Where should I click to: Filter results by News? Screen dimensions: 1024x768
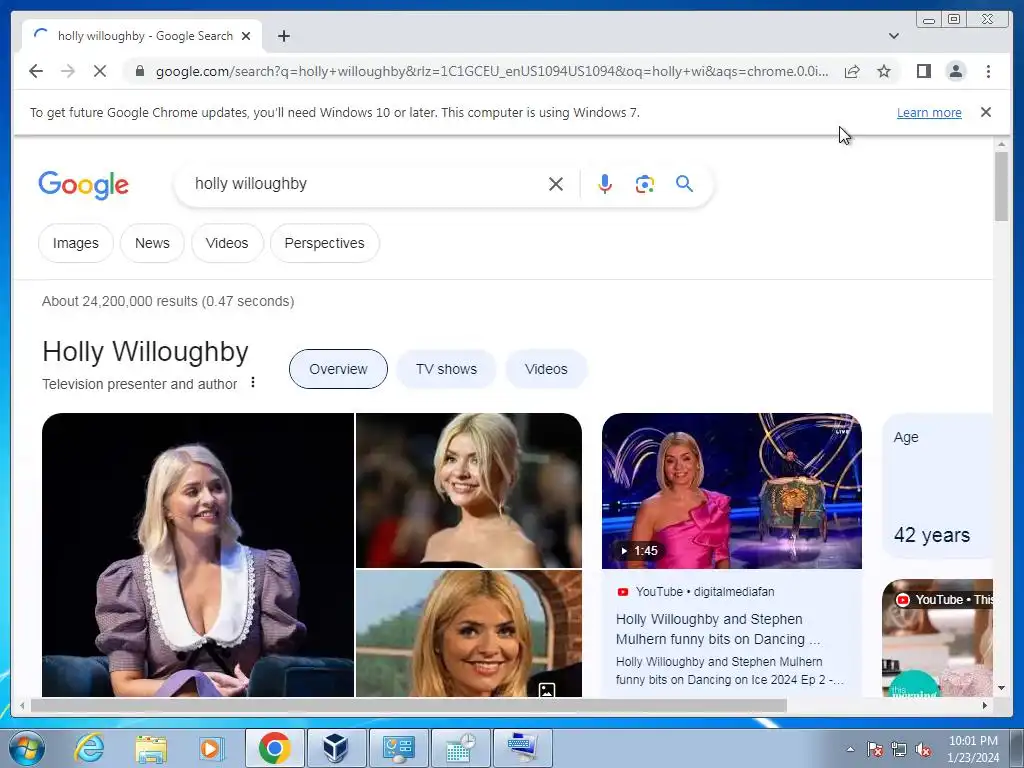coord(152,243)
